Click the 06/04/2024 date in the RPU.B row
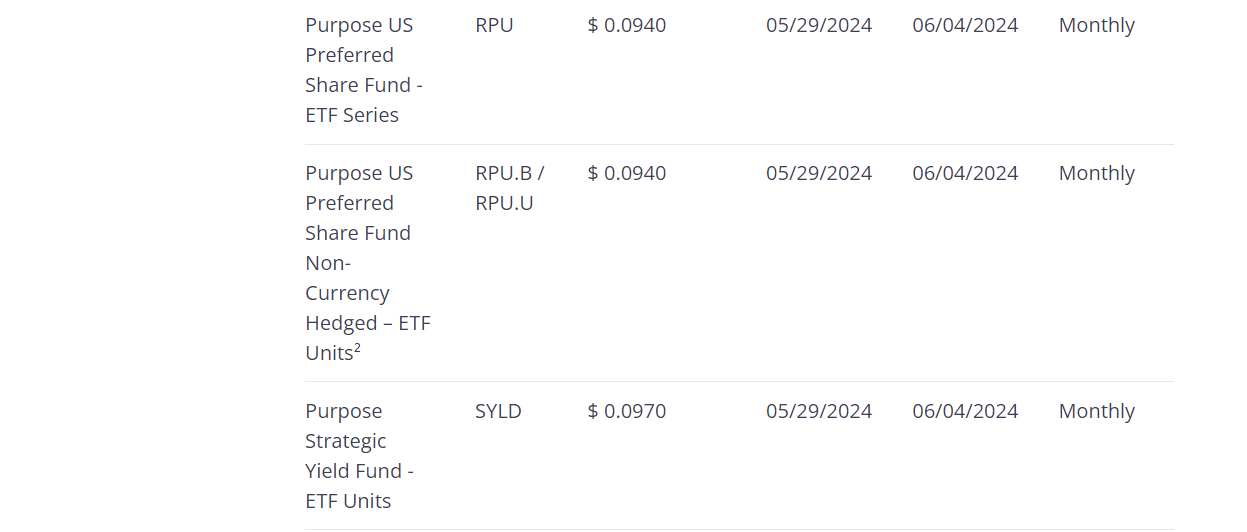This screenshot has width=1247, height=532. [965, 173]
